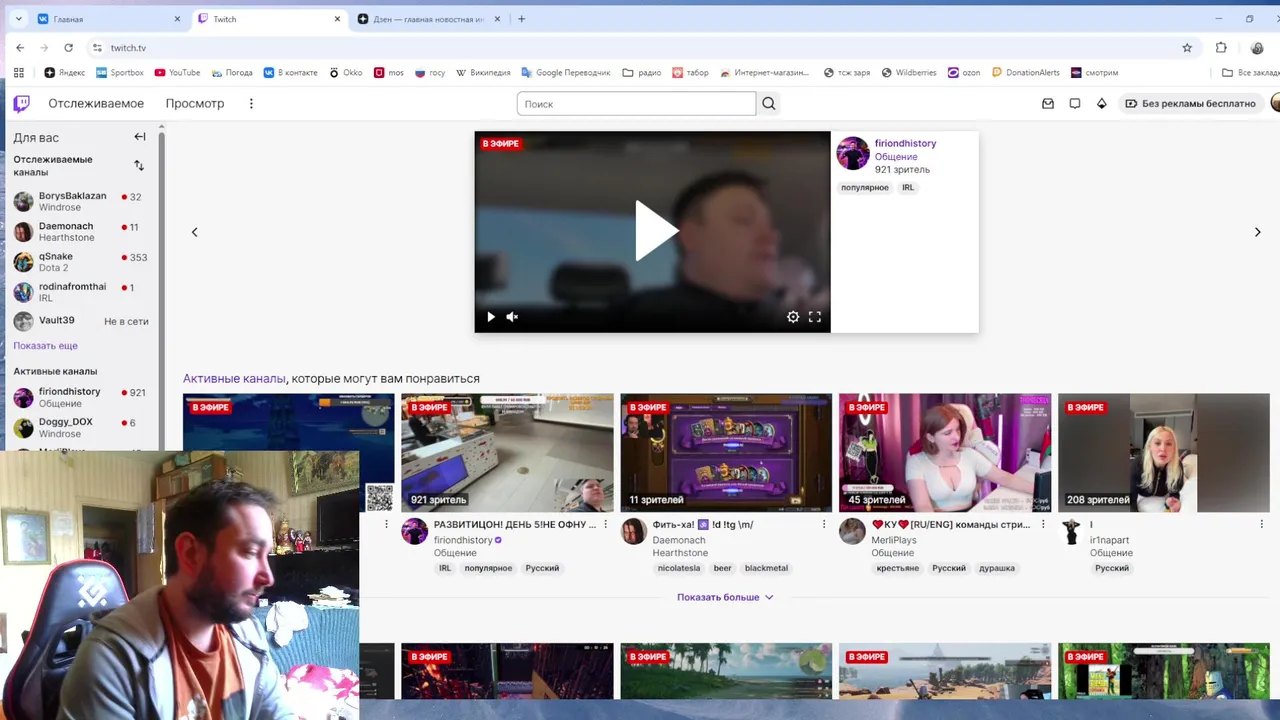Open Daemonach Hearthstone stream thumbnail
Viewport: 1280px width, 720px height.
726,453
